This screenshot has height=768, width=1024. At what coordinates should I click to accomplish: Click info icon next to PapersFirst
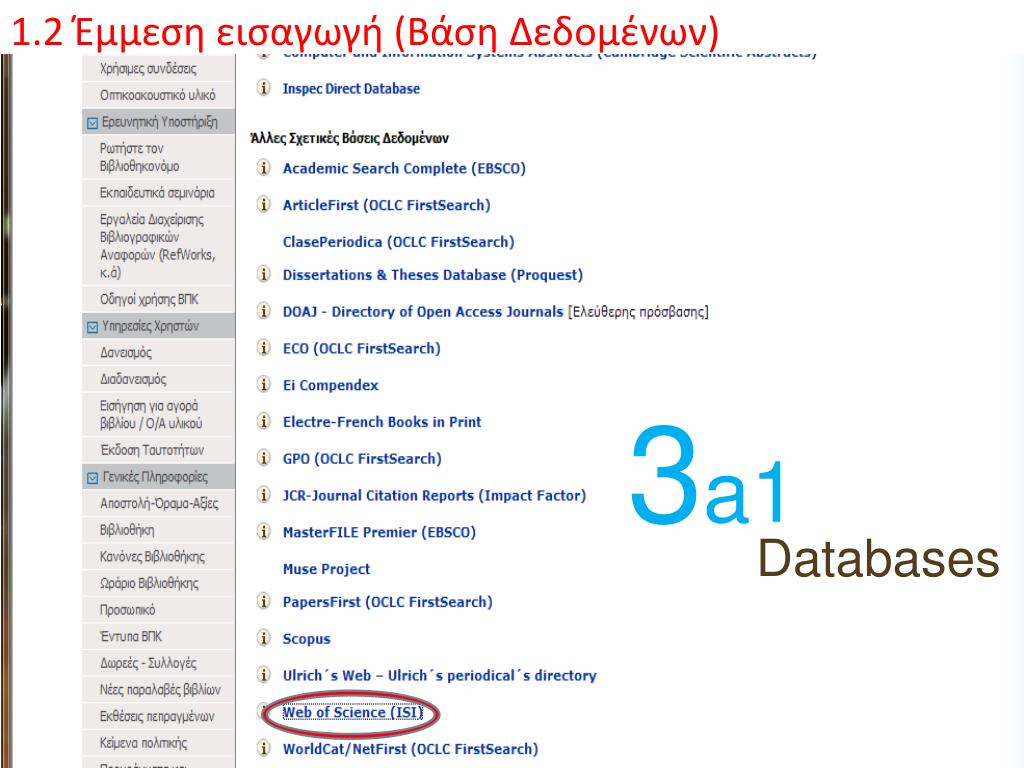(263, 601)
